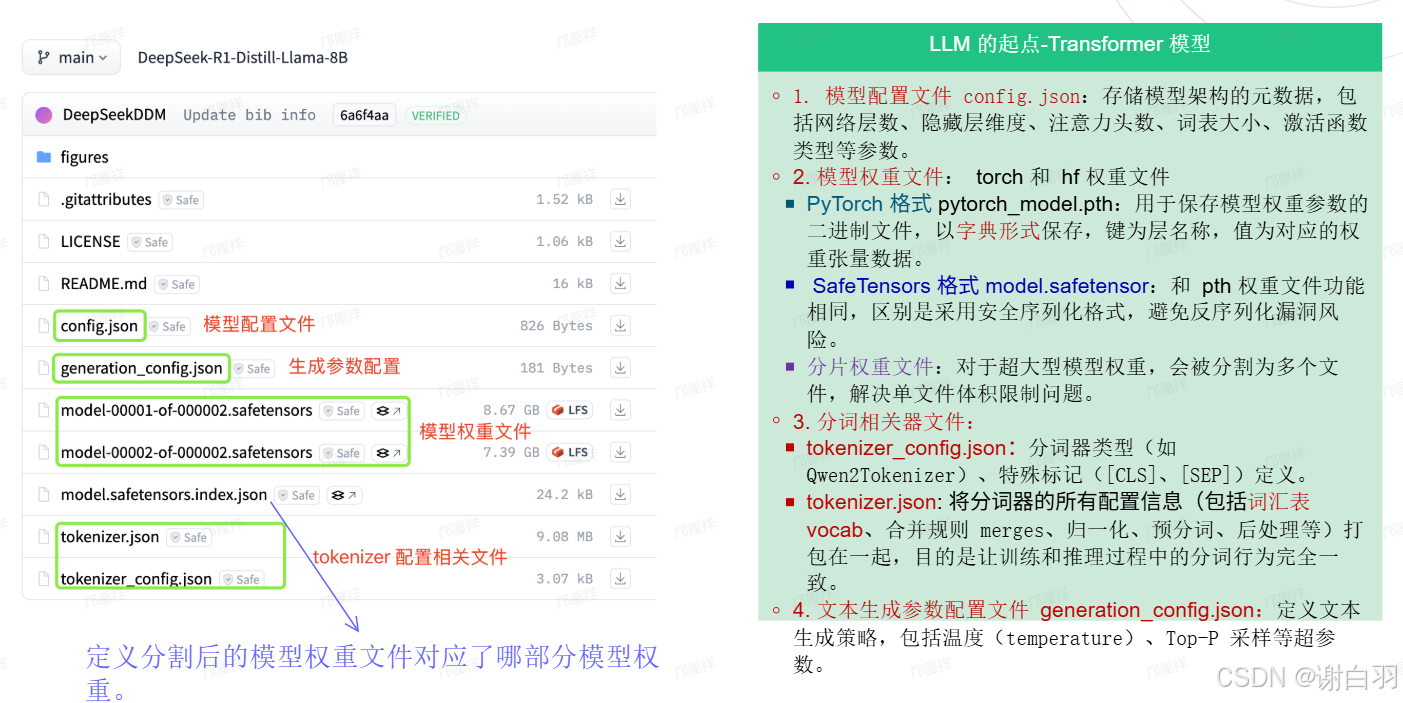This screenshot has width=1403, height=703.
Task: Click the figures folder icon
Action: [43, 157]
